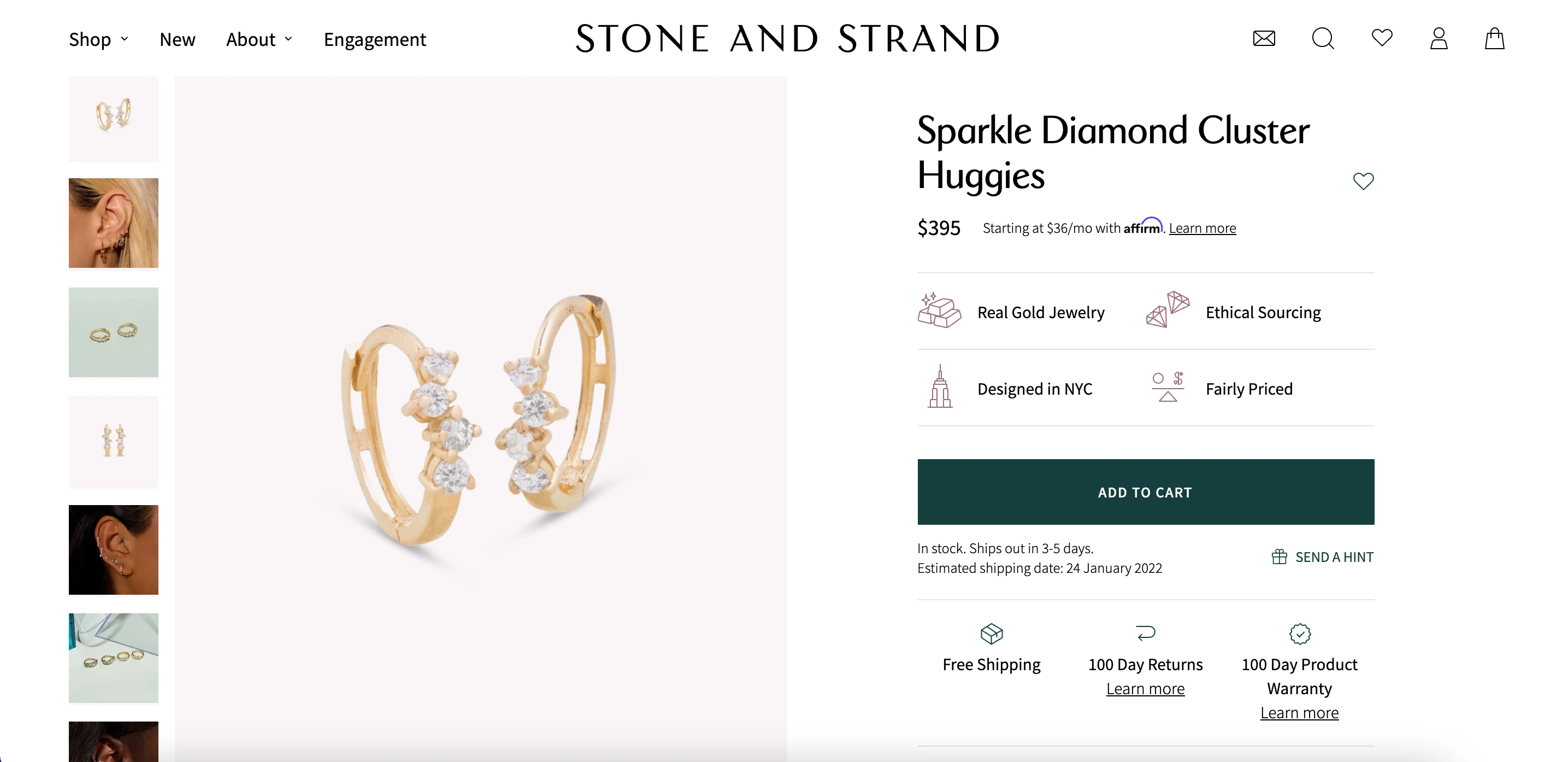Select the blonde model ear thumbnail
Image resolution: width=1568 pixels, height=762 pixels.
tap(113, 223)
